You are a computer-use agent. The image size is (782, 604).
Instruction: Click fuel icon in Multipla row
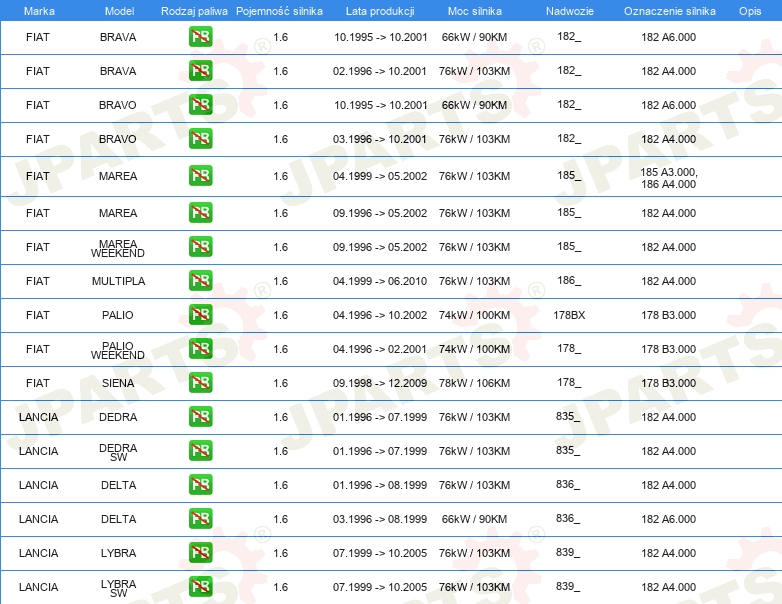coord(200,280)
